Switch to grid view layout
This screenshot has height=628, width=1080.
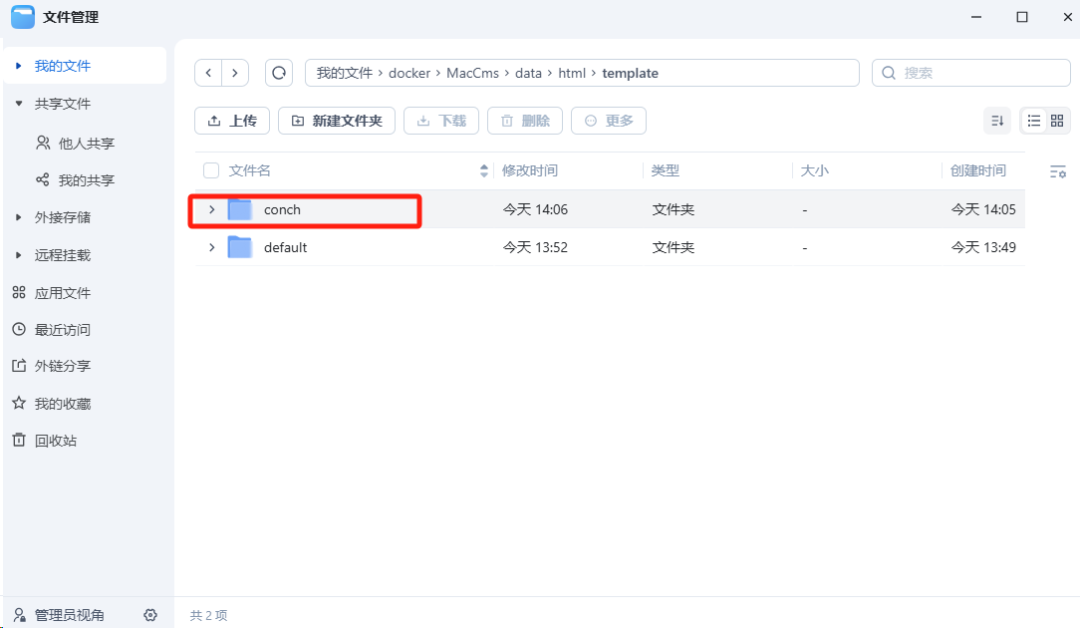click(x=1057, y=121)
